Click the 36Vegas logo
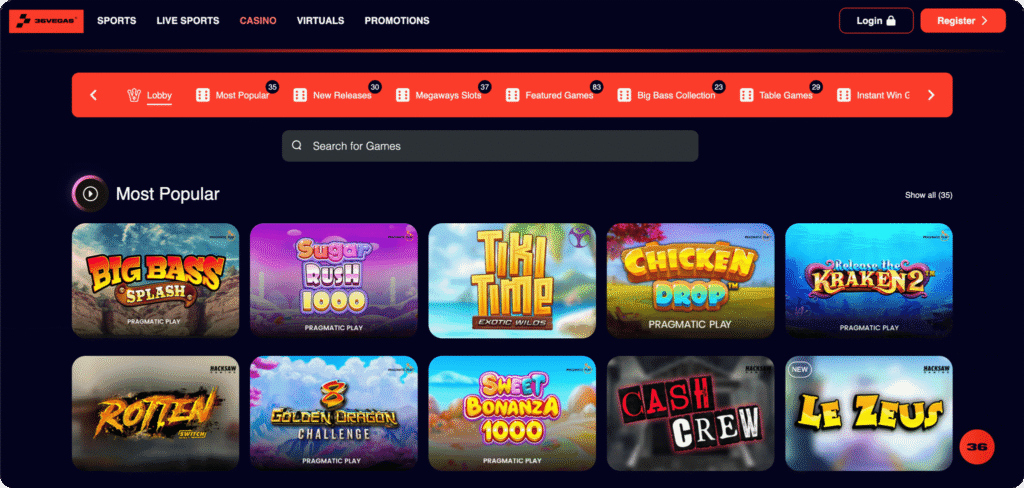1024x488 pixels. (x=46, y=21)
